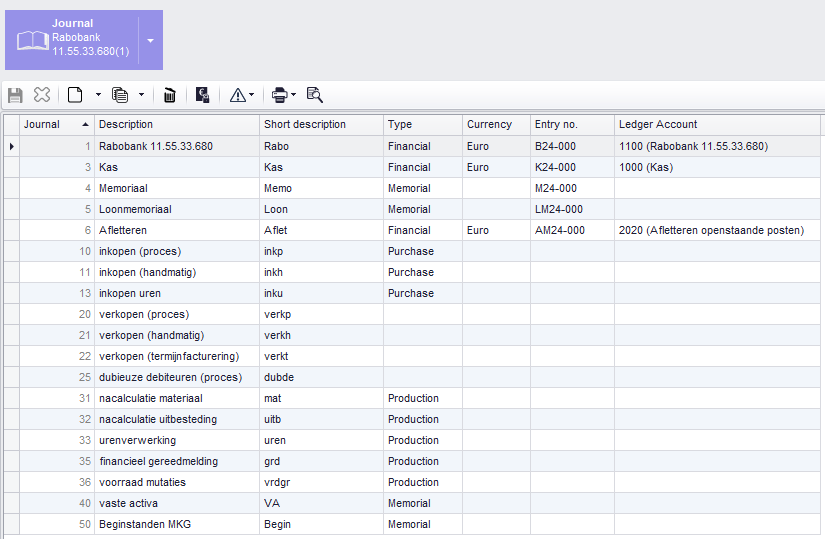The height and width of the screenshot is (539, 825).
Task: Select the Kas description cell
Action: point(177,167)
